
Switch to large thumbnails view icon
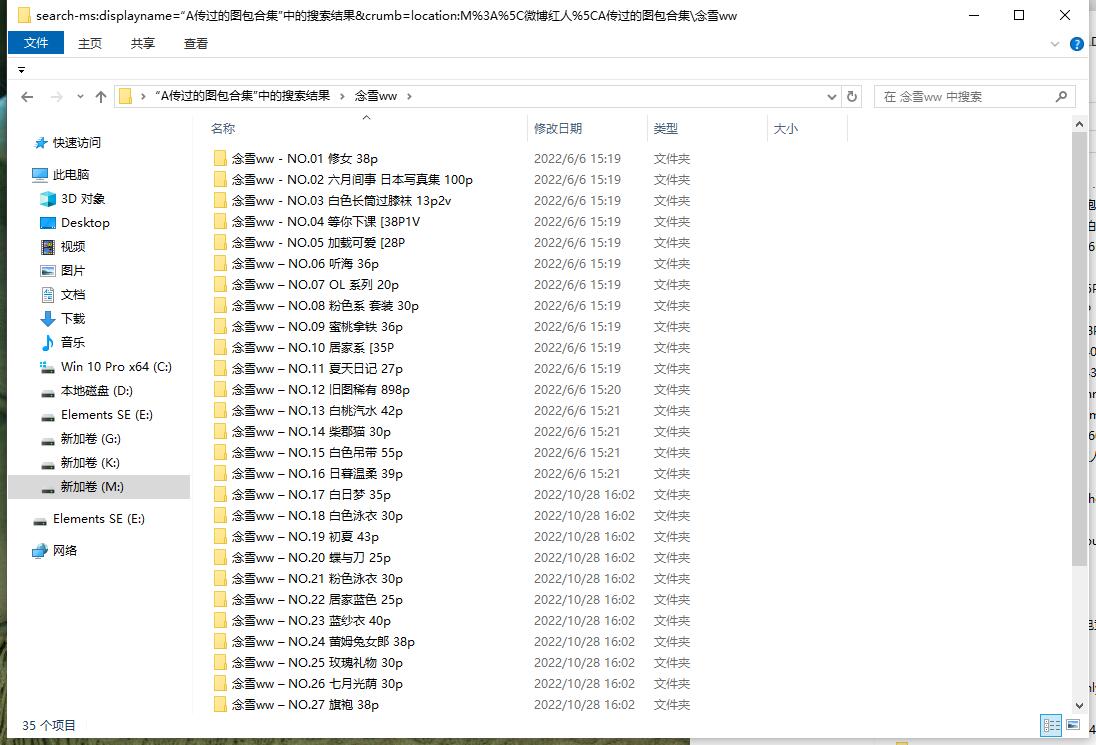coord(1073,725)
